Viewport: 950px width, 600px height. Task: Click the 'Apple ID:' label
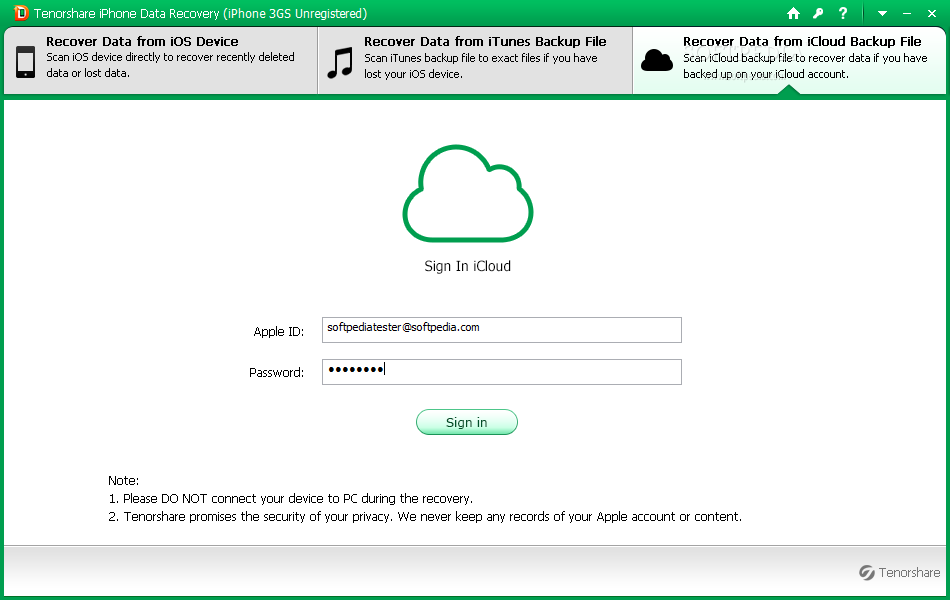click(x=279, y=332)
